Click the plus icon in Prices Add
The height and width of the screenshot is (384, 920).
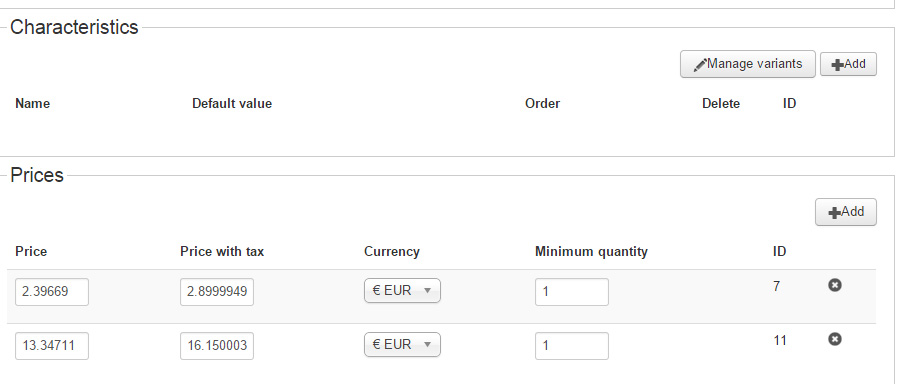(834, 213)
